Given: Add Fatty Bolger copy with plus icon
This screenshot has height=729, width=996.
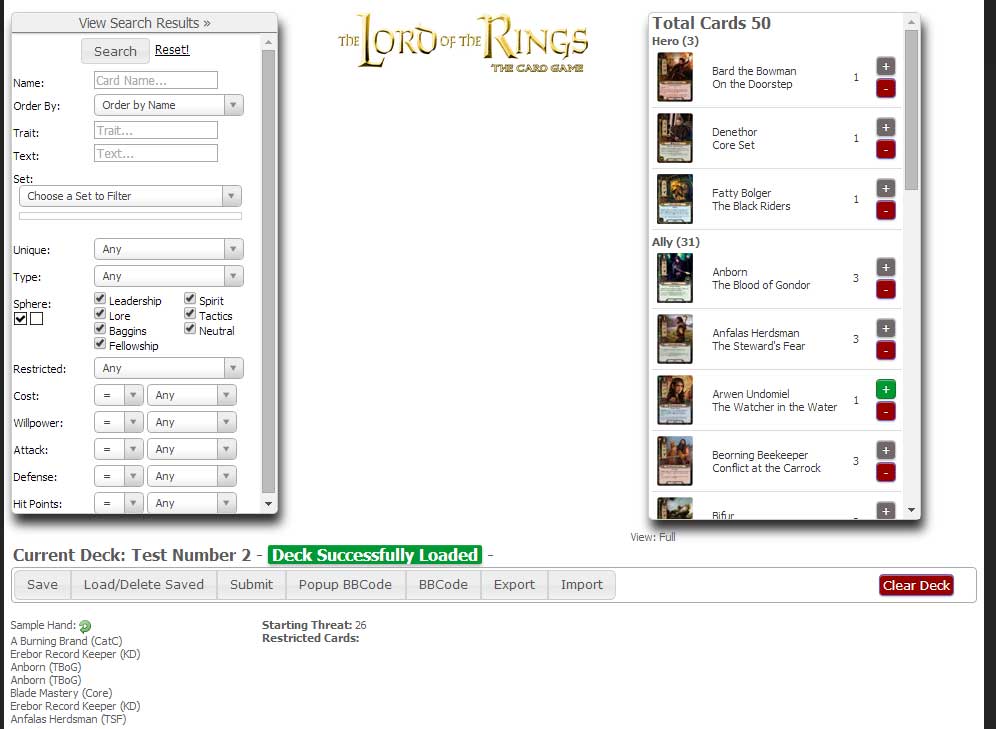Looking at the screenshot, I should click(885, 188).
